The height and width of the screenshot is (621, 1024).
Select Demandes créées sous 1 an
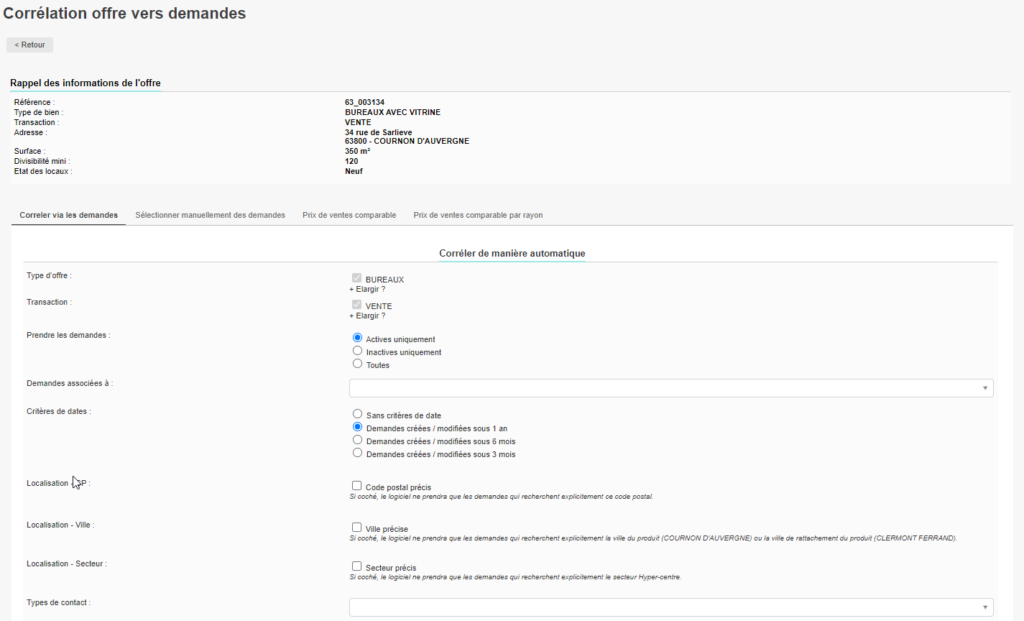tap(357, 426)
